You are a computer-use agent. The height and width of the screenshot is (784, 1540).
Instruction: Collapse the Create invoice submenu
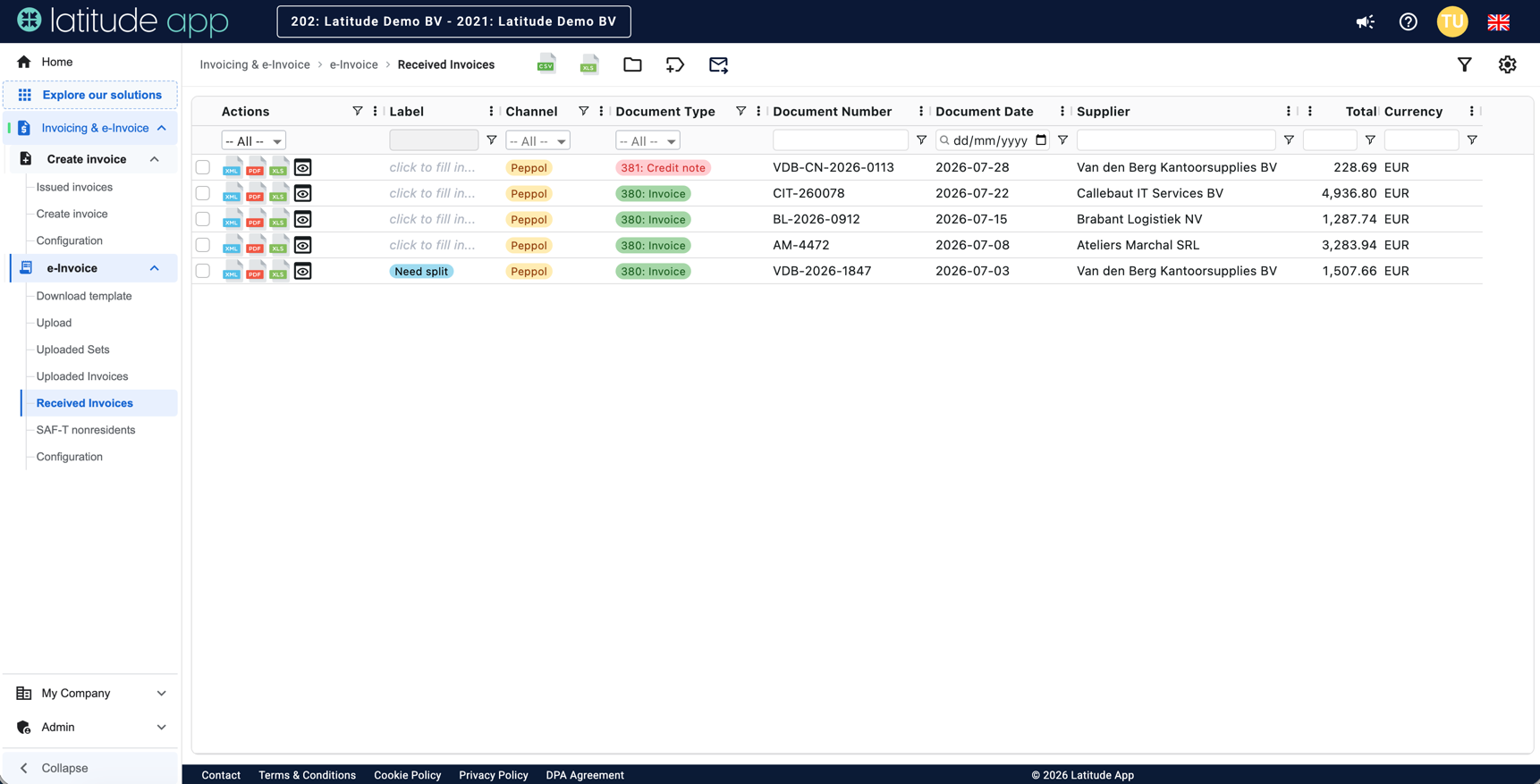155,159
